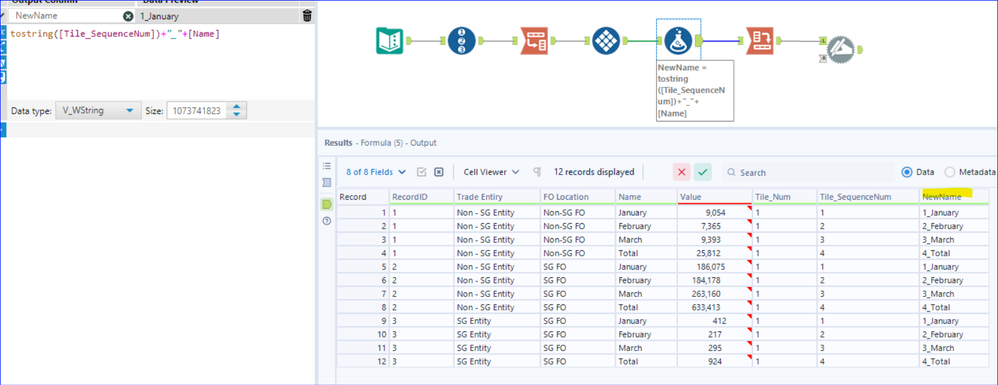This screenshot has width=998, height=385.
Task: Select the 3_March cell in record 7
Action: coord(954,293)
